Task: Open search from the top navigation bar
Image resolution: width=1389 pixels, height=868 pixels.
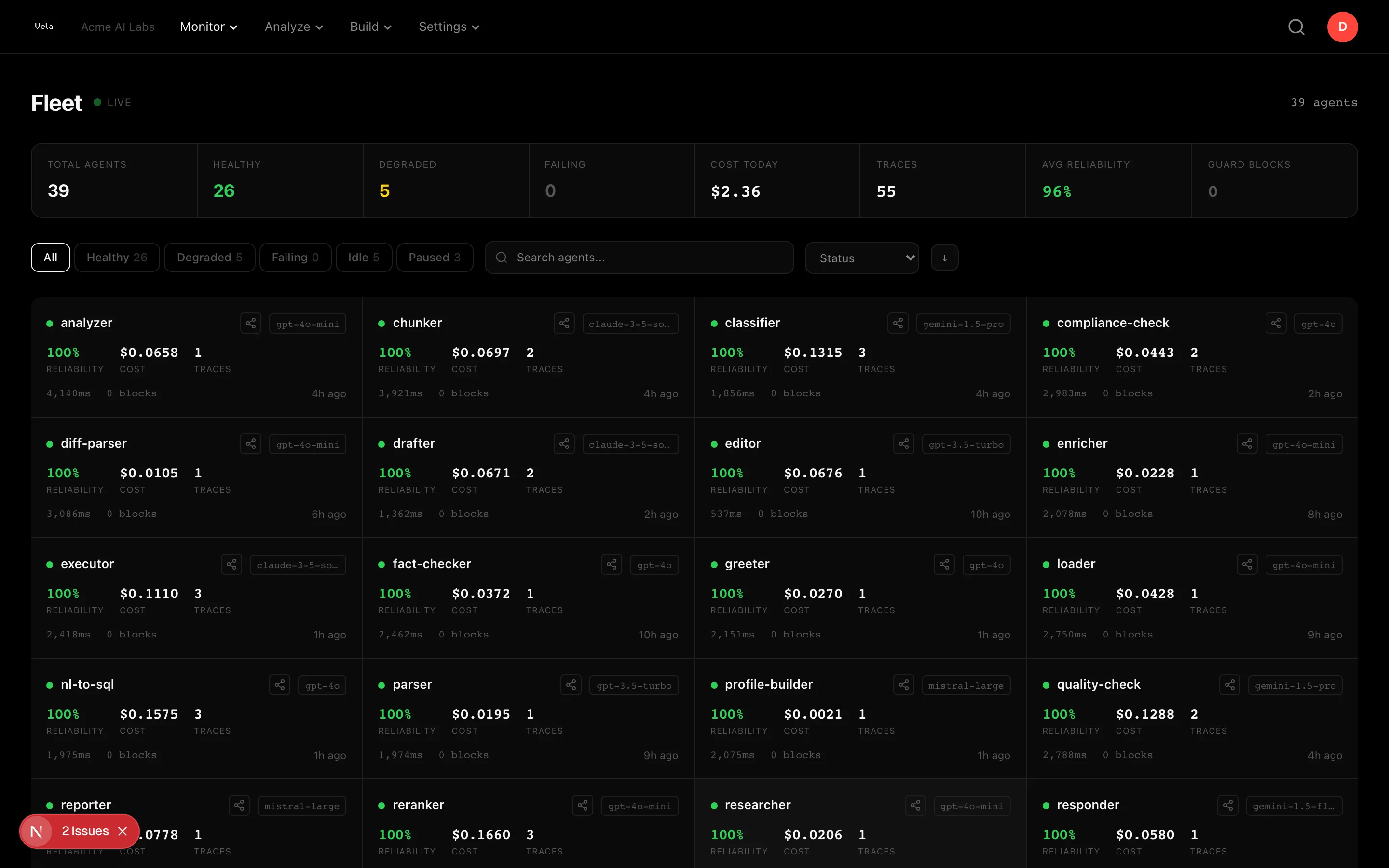Action: [x=1296, y=27]
